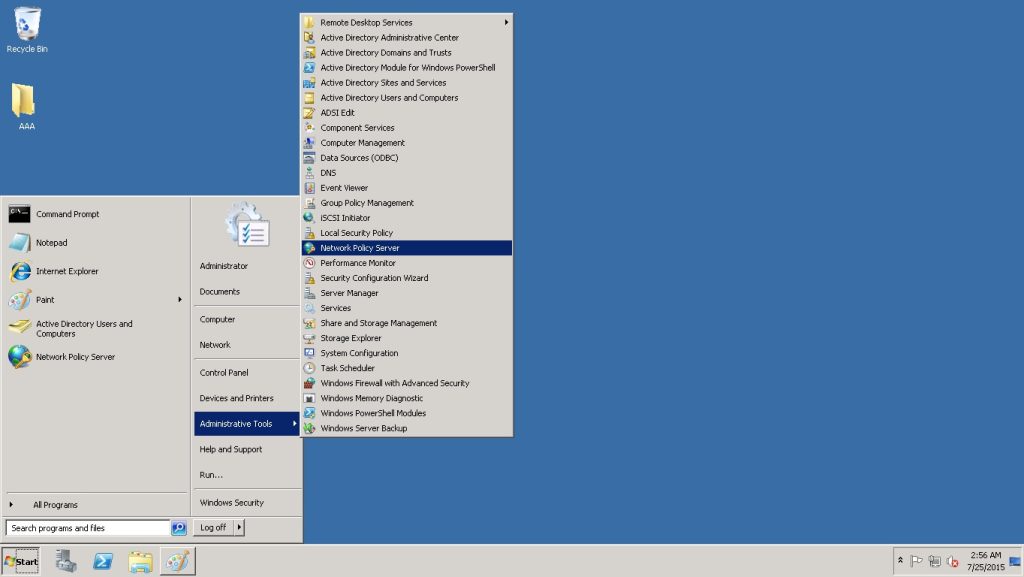
Task: Select Event Viewer in Administrative Tools
Action: (x=344, y=188)
